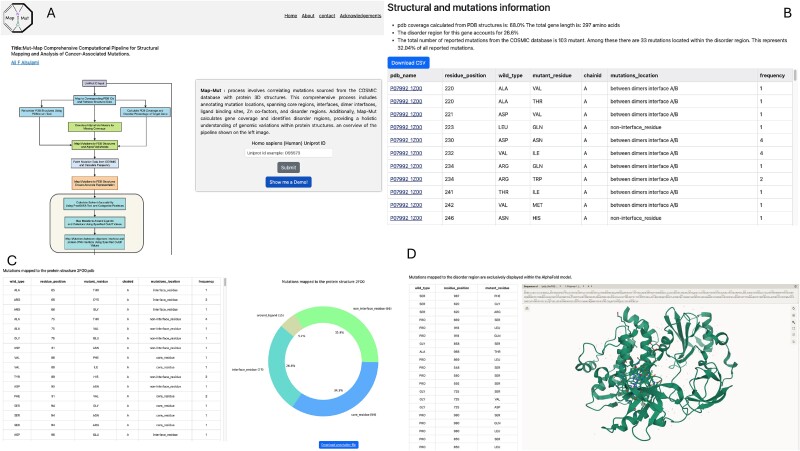800x451 pixels.
Task: Click the Mol* viewer wrench controls icon
Action: point(794,322)
